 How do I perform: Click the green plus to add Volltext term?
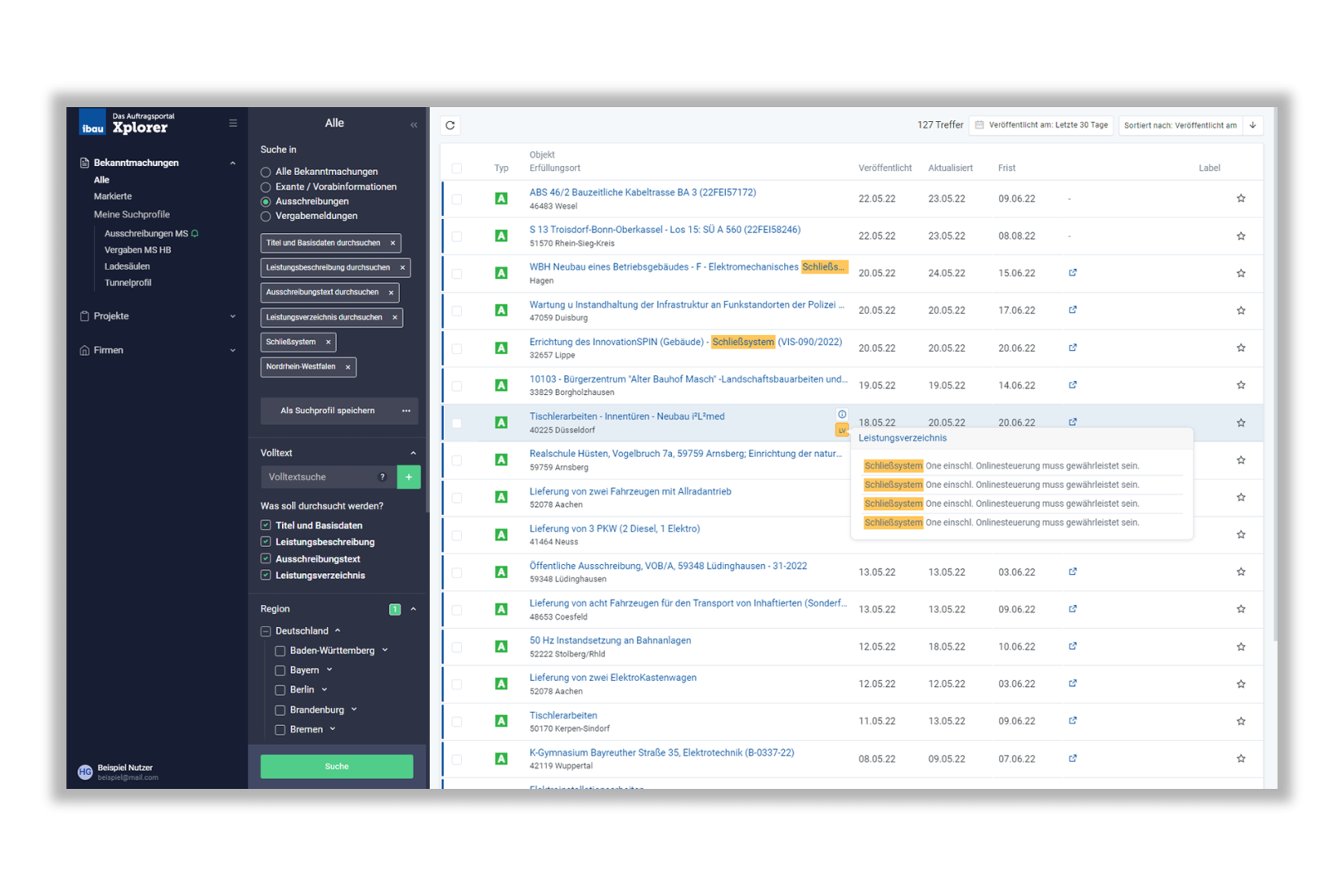coord(409,477)
